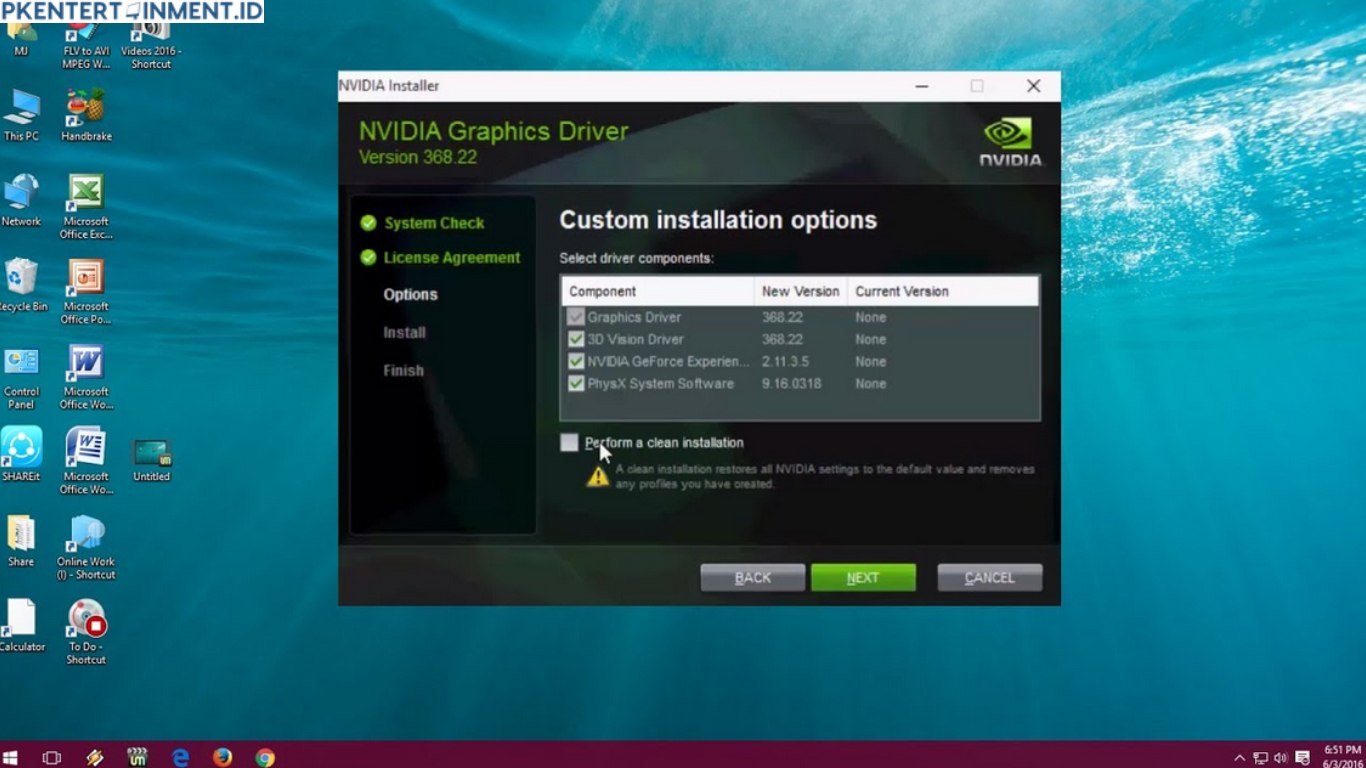Show hidden icons in the system tray
The width and height of the screenshot is (1366, 768).
(1240, 758)
